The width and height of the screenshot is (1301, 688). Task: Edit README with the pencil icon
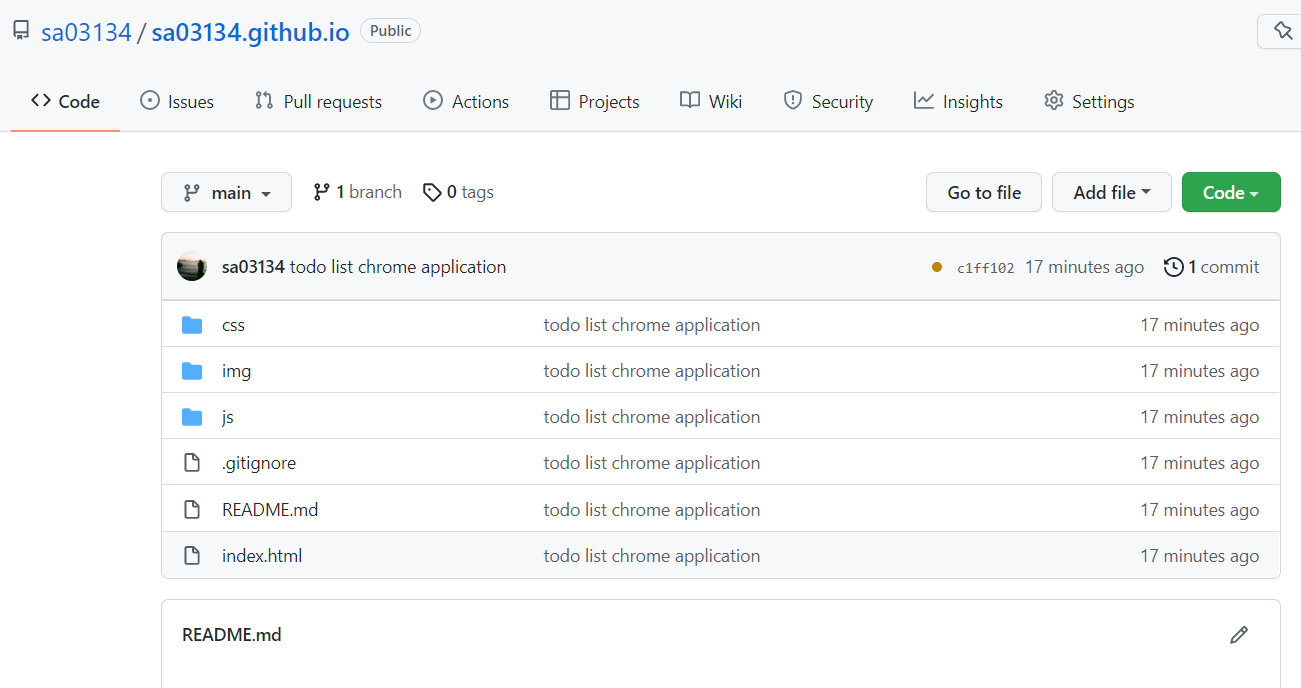(x=1239, y=635)
